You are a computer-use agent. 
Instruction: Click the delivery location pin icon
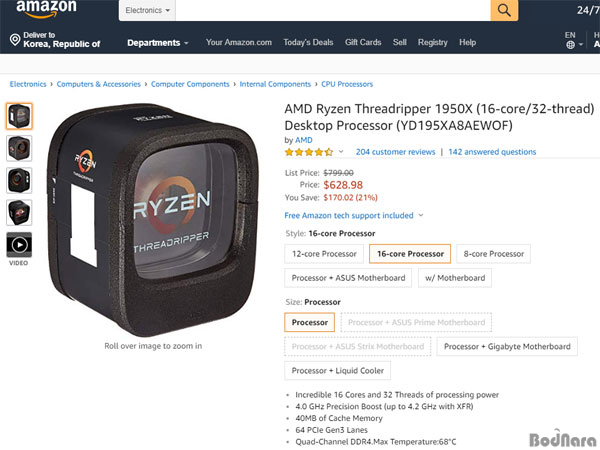15,39
